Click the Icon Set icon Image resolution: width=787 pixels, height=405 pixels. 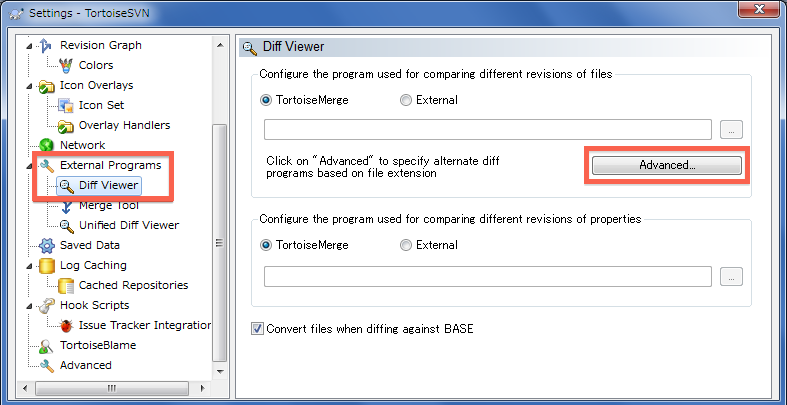tap(66, 105)
